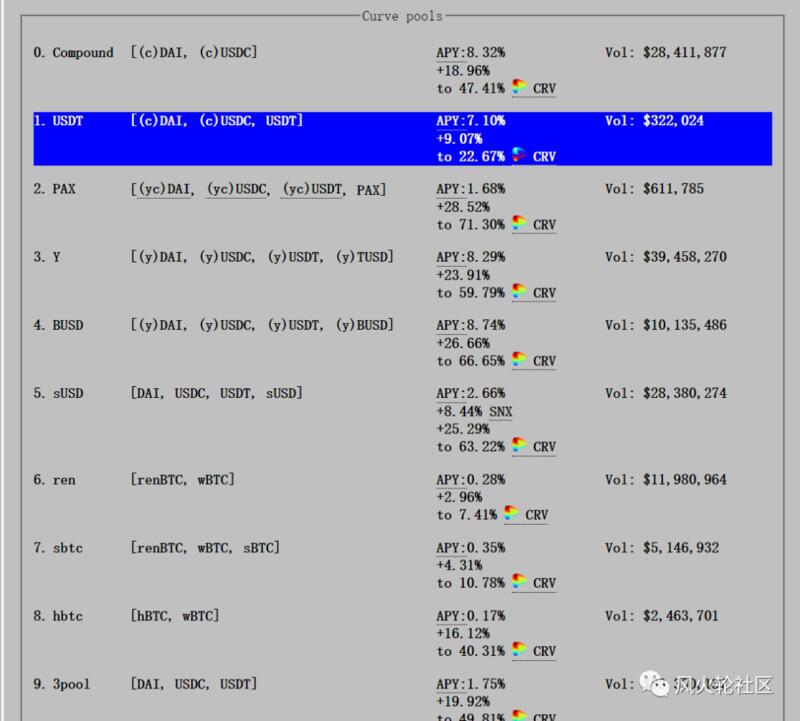Screen dimensions: 800x721
Task: Click the (yc)USDT token in PAX row
Action: point(313,190)
